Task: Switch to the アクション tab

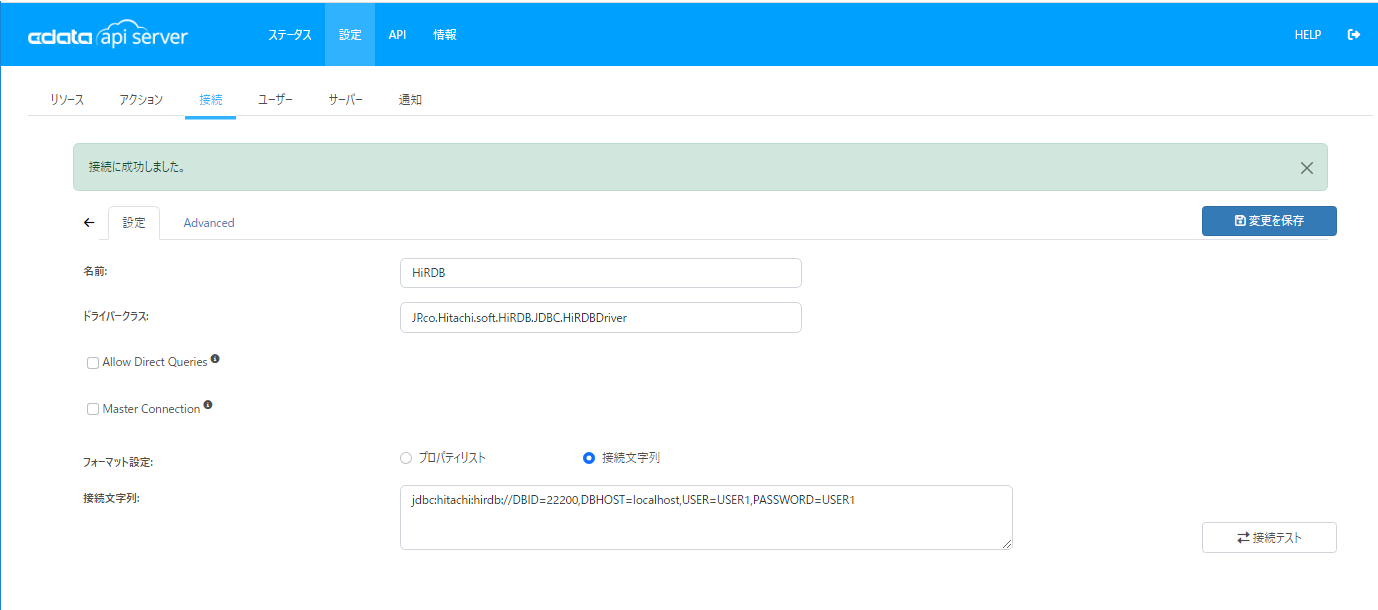Action: [x=141, y=100]
